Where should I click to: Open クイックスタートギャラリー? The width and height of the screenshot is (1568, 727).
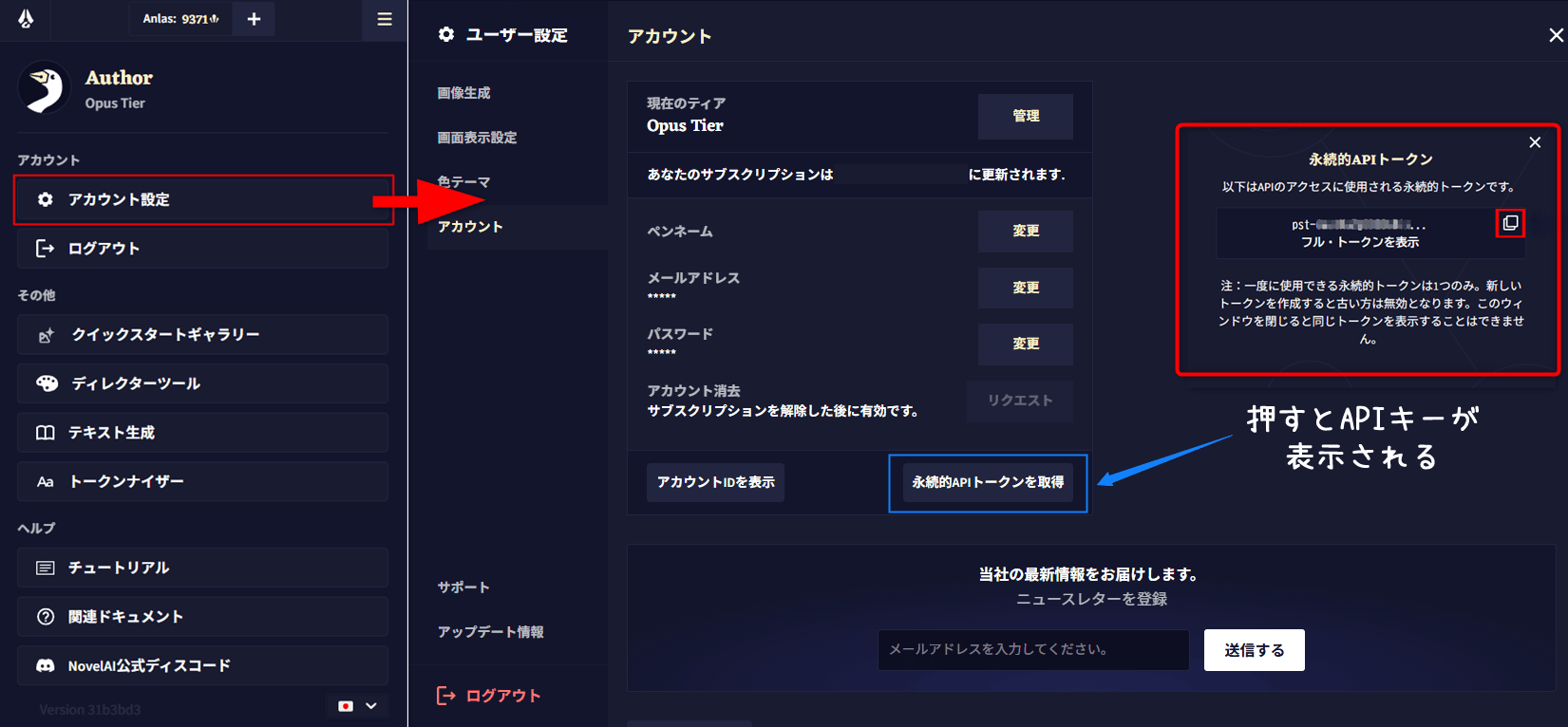tap(202, 335)
